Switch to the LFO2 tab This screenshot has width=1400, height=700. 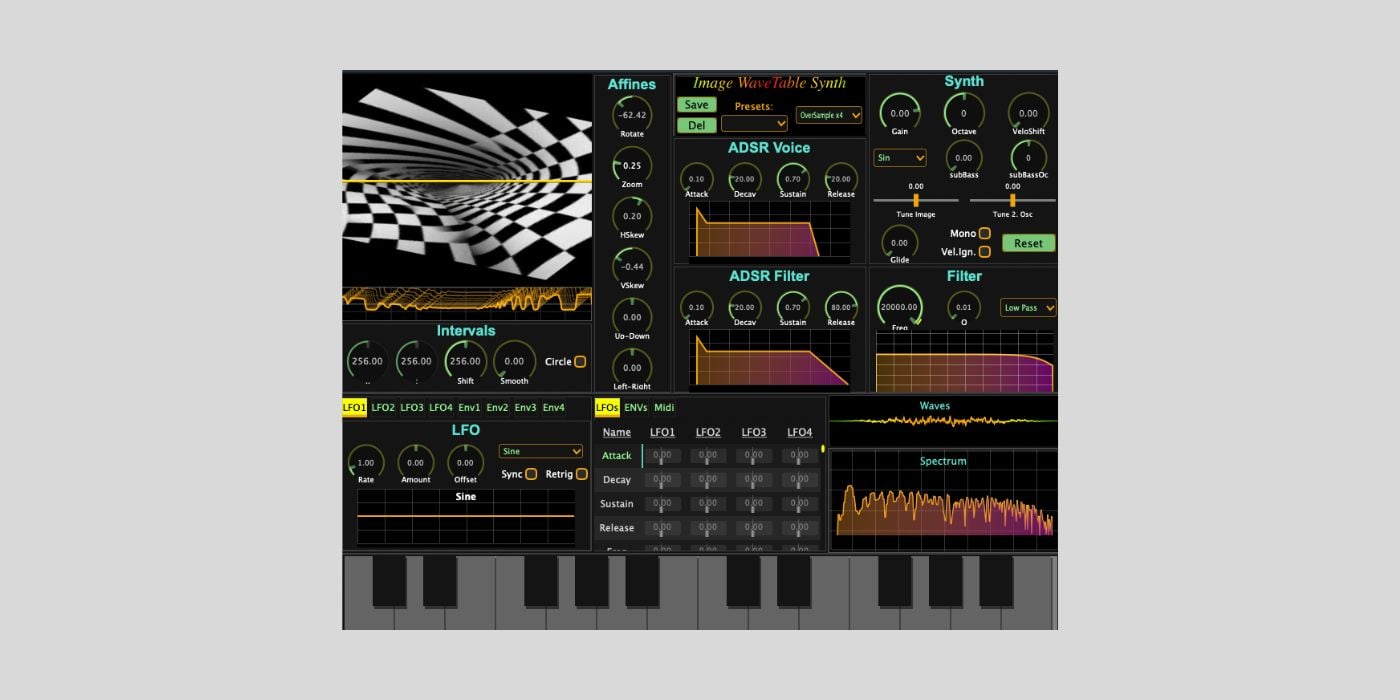click(x=383, y=407)
